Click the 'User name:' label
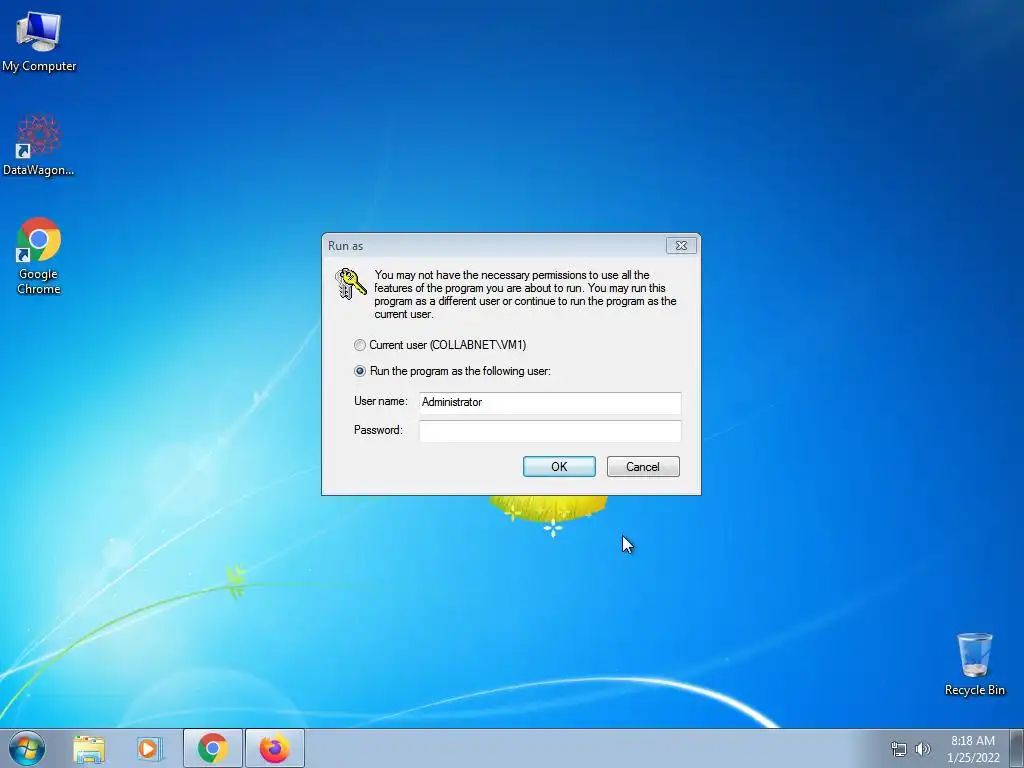This screenshot has width=1024, height=768. click(x=381, y=401)
